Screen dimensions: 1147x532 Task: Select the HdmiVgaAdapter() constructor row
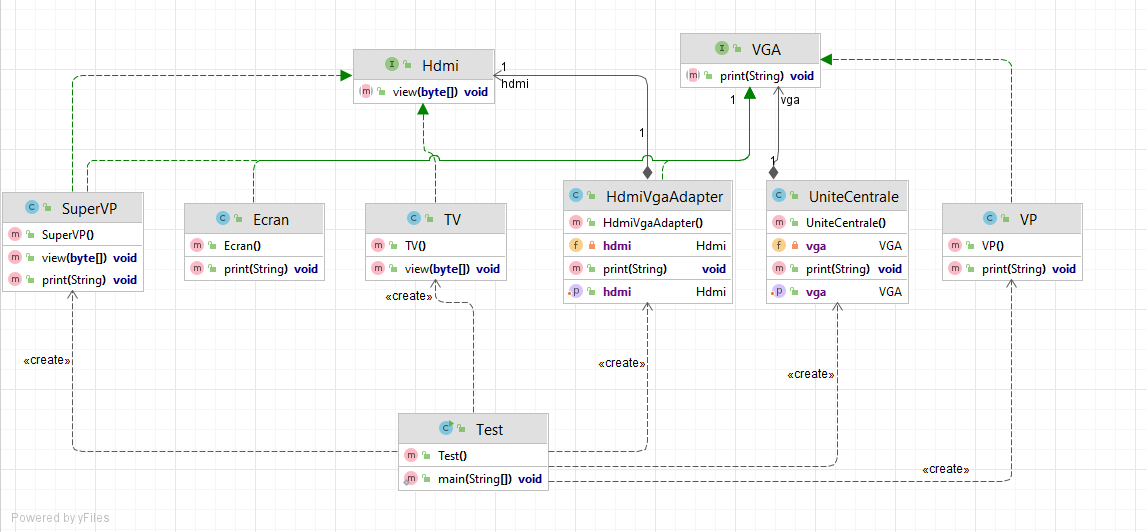click(x=648, y=222)
